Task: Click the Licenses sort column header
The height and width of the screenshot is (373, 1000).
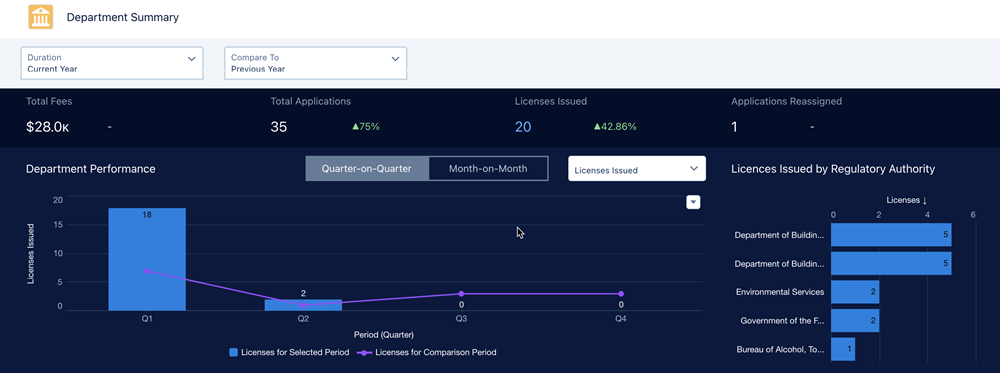Action: (906, 200)
